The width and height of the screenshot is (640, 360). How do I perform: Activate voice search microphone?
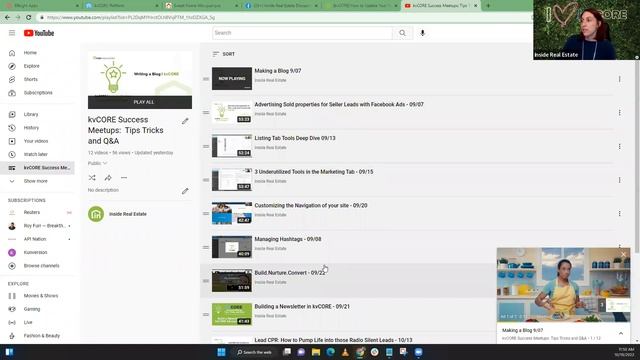422,33
